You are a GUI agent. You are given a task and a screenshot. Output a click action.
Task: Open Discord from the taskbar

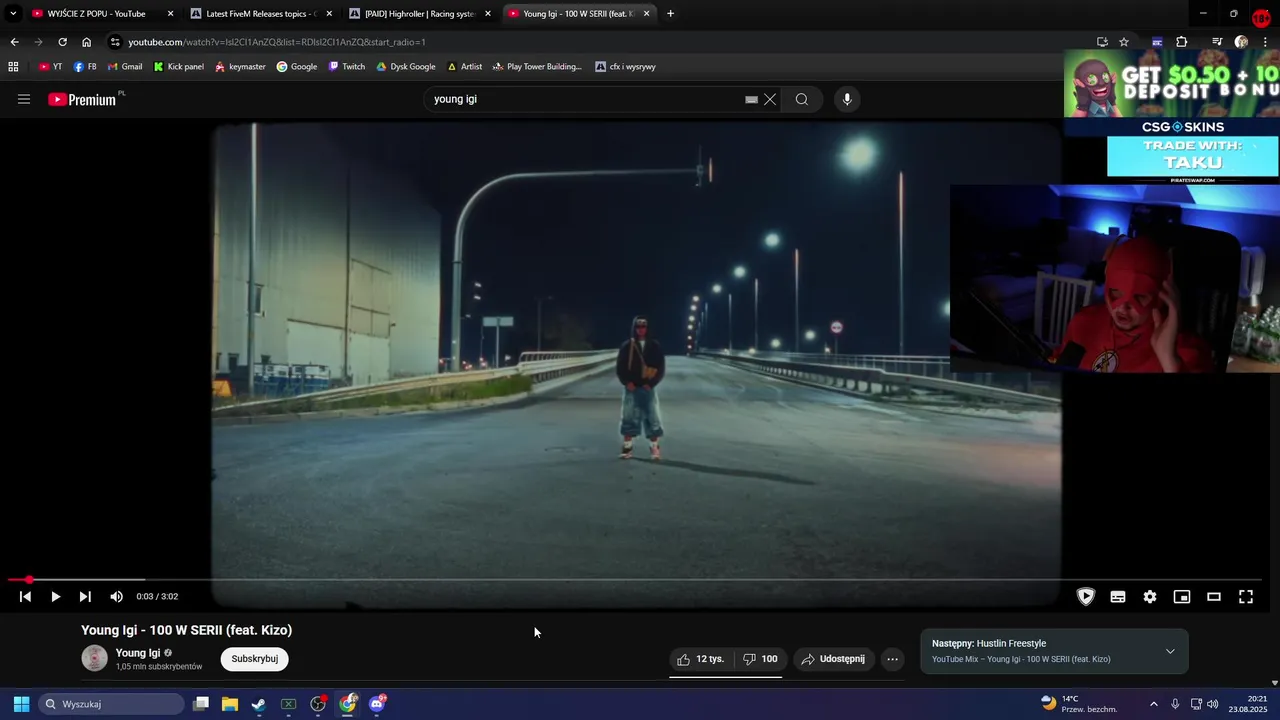pyautogui.click(x=377, y=704)
